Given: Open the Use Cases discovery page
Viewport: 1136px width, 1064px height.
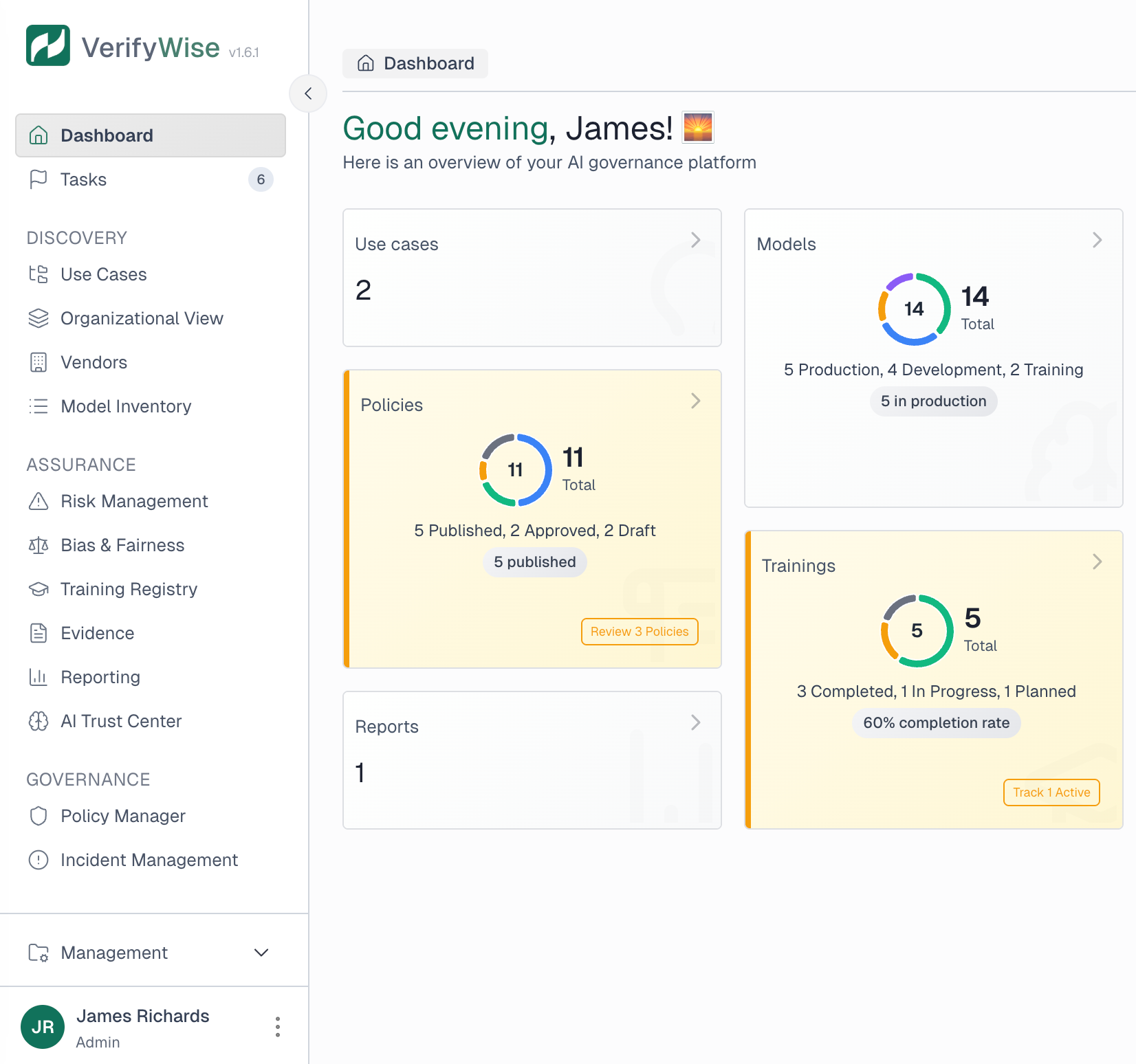Looking at the screenshot, I should click(103, 274).
